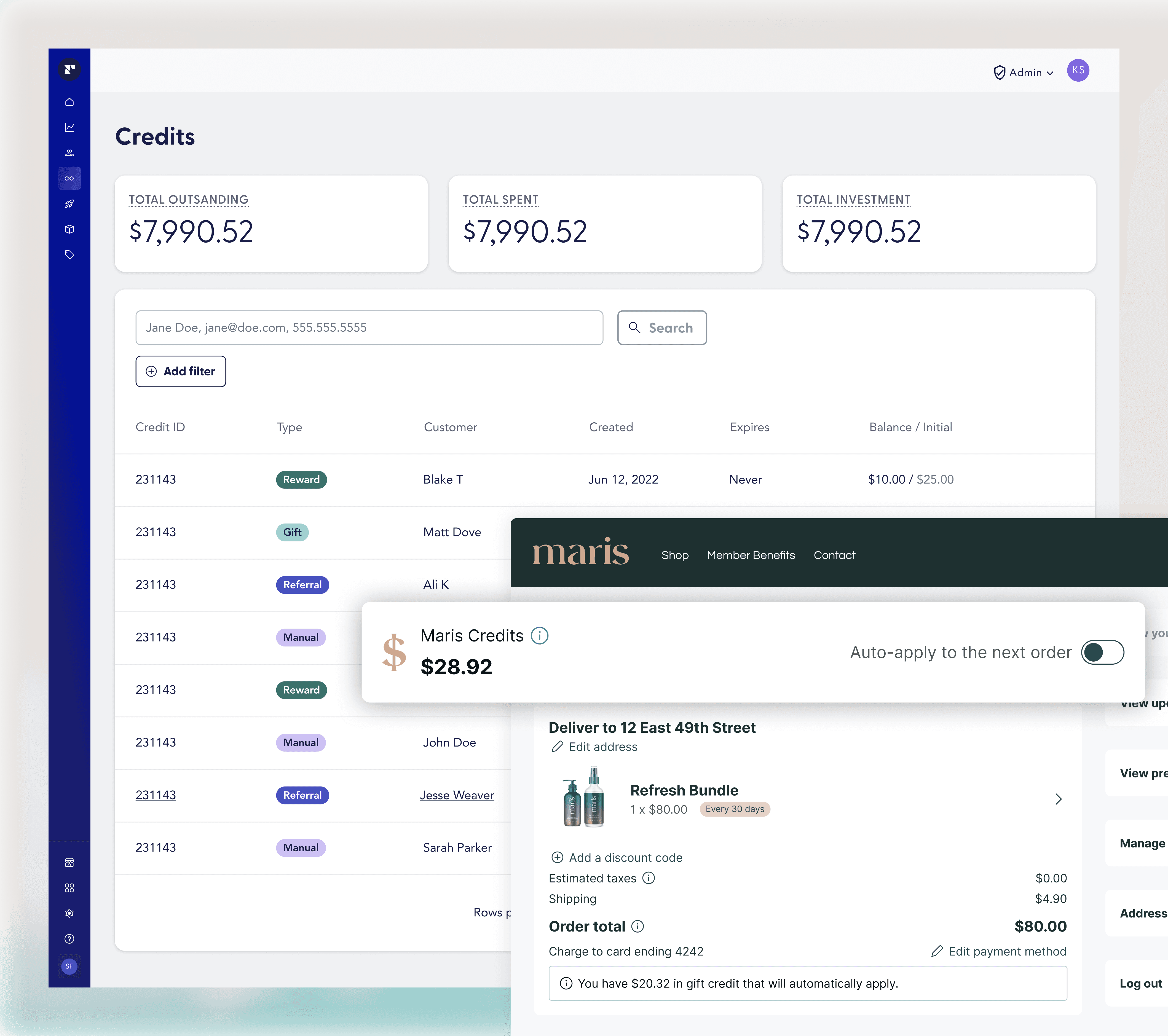Click the Every 30 days frequency badge
Image resolution: width=1168 pixels, height=1036 pixels.
pyautogui.click(x=735, y=809)
